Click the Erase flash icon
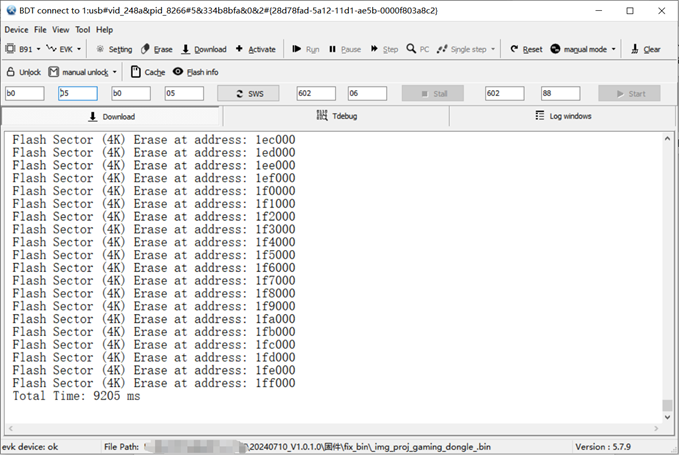Screen dimensions: 679x455 click(x=146, y=49)
